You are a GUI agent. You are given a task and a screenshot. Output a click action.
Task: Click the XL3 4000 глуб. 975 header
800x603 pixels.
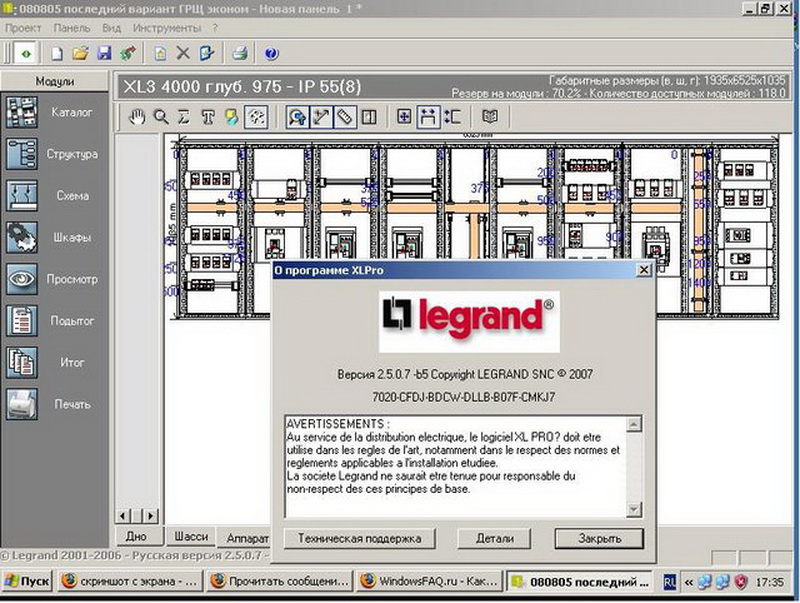pyautogui.click(x=242, y=87)
